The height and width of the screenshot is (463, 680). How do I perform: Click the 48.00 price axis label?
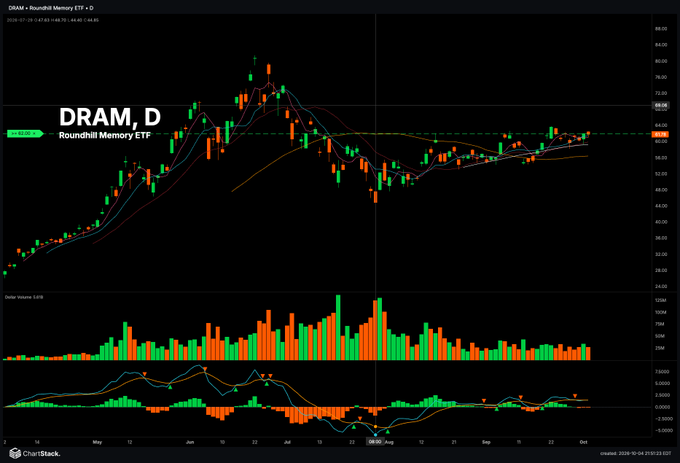[x=661, y=190]
